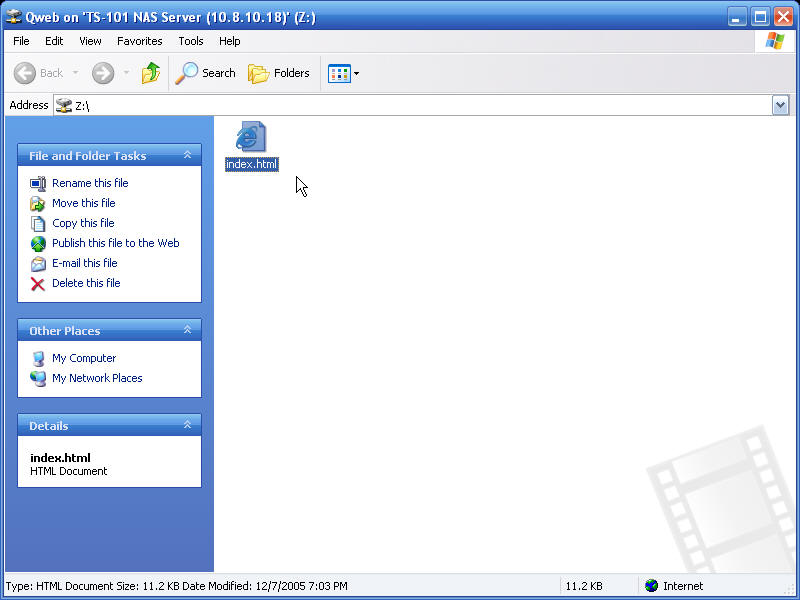Screen dimensions: 800x600
Task: Click Publish this file to the Web
Action: point(115,243)
